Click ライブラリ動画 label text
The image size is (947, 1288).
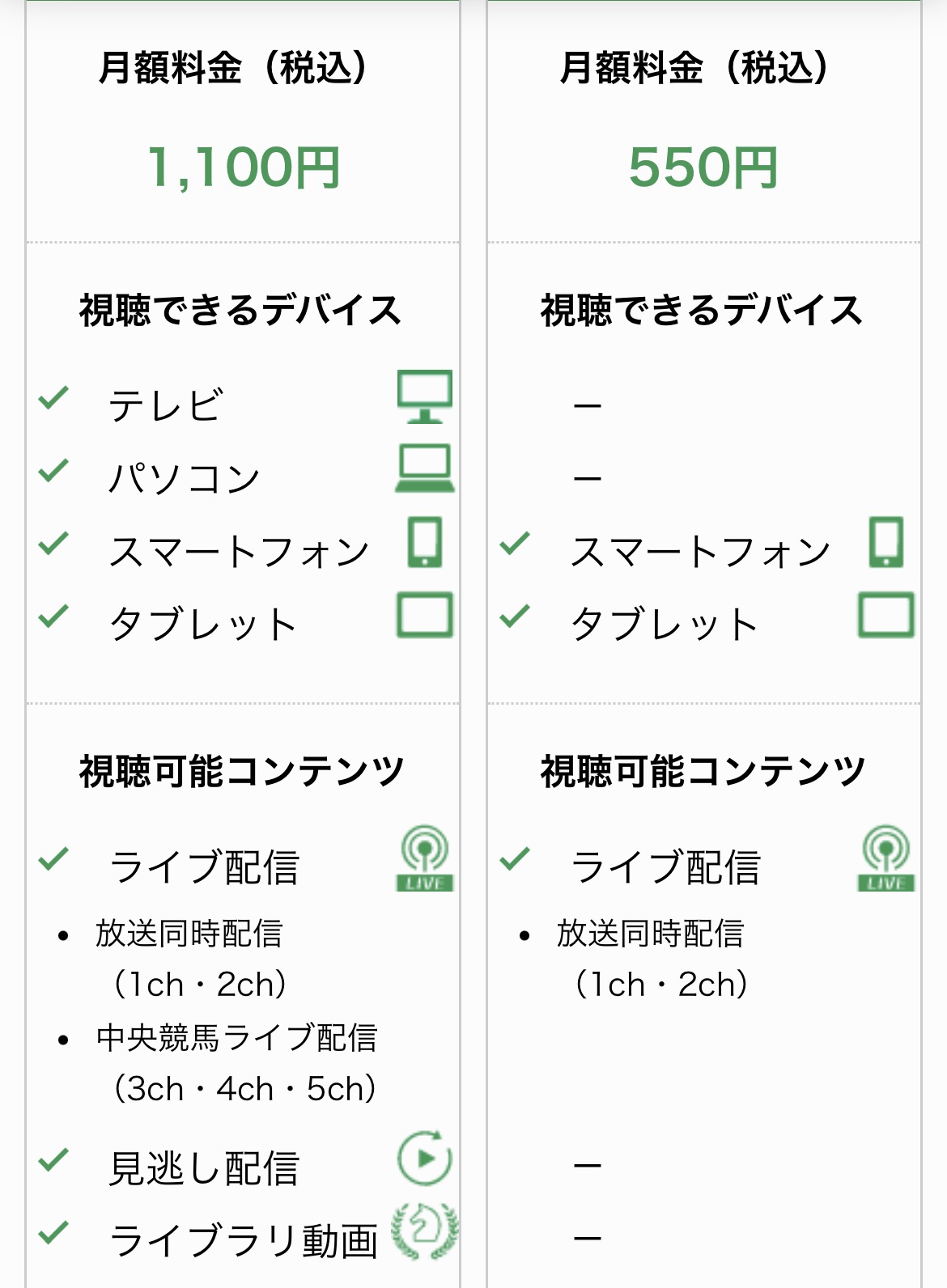(x=244, y=1241)
